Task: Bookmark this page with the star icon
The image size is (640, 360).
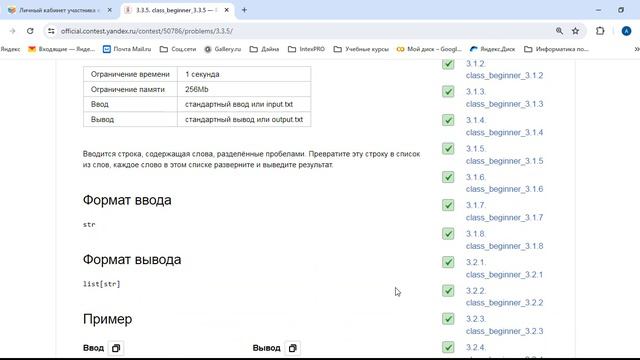Action: pyautogui.click(x=576, y=31)
